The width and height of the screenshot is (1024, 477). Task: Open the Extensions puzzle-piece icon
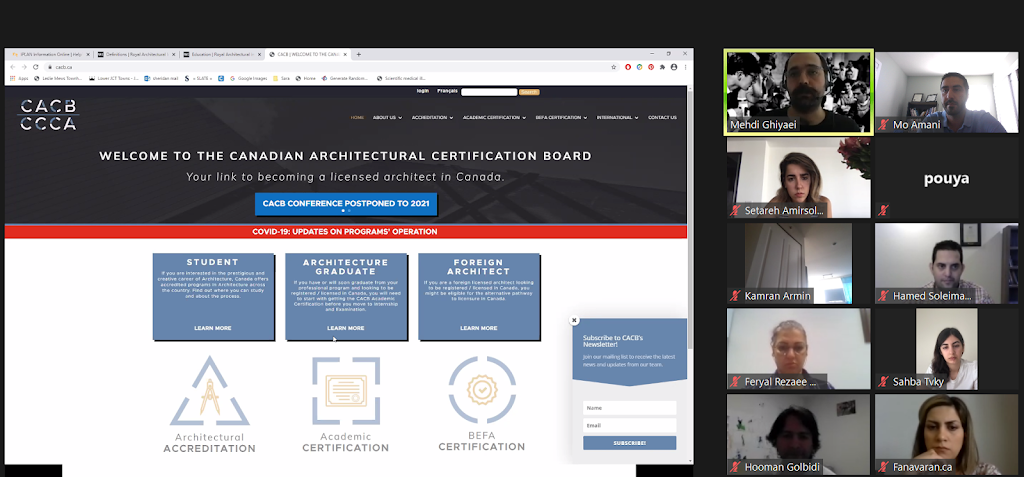(x=662, y=67)
